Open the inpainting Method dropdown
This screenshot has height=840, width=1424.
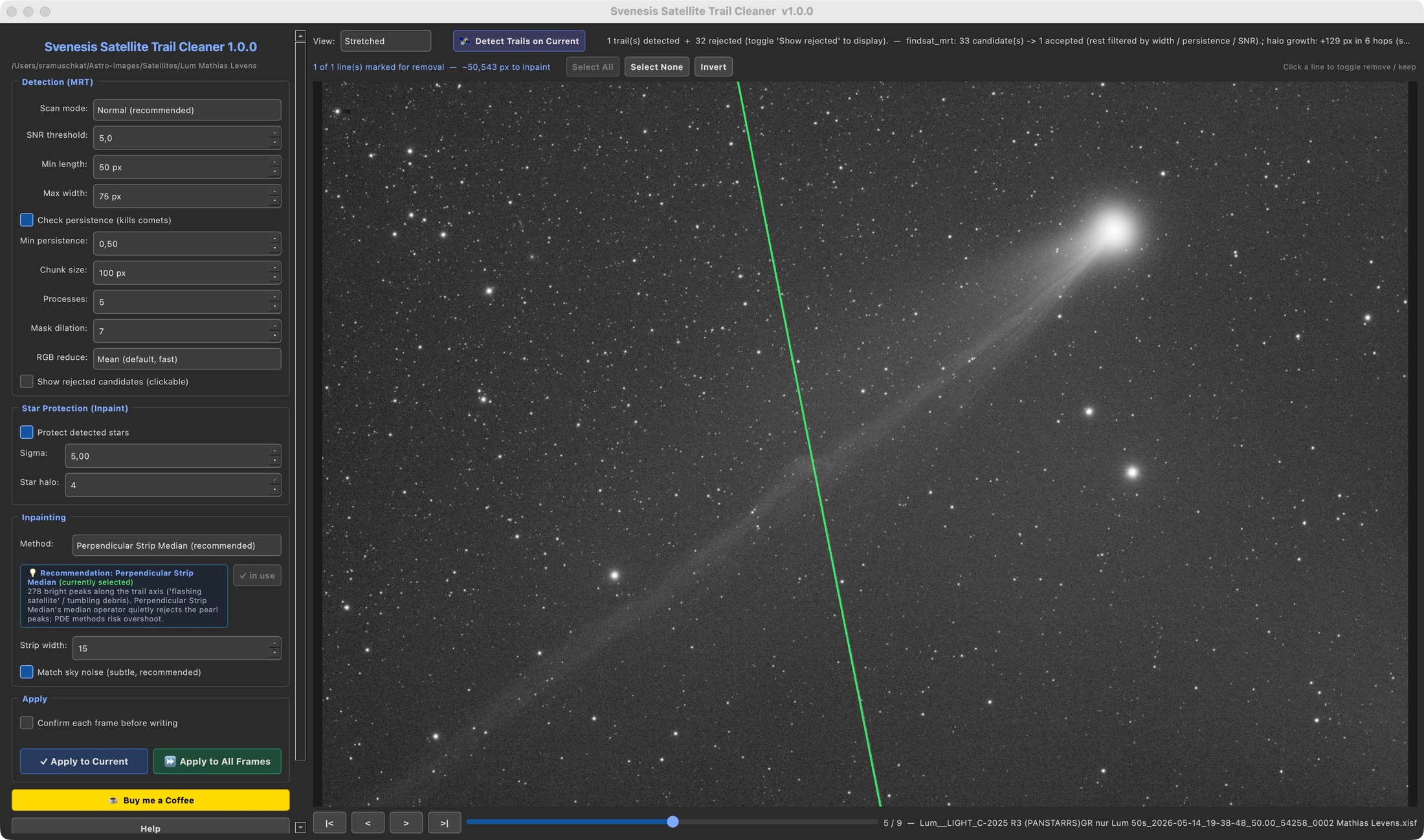(177, 546)
